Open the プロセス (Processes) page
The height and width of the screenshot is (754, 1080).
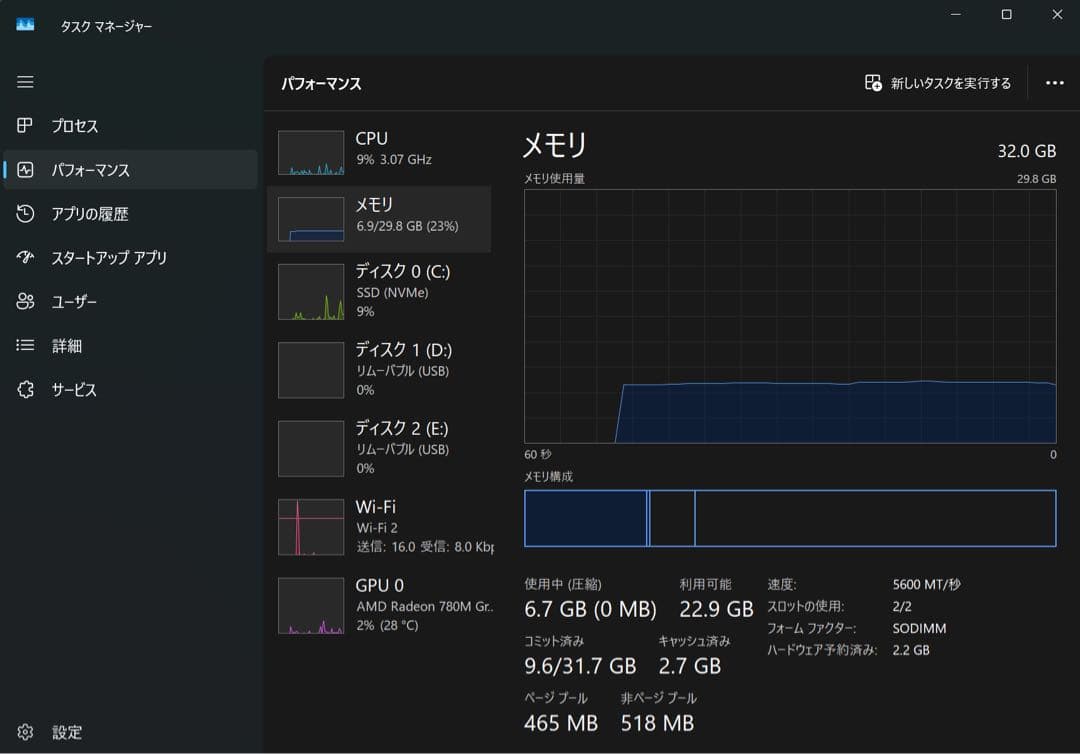click(x=80, y=125)
